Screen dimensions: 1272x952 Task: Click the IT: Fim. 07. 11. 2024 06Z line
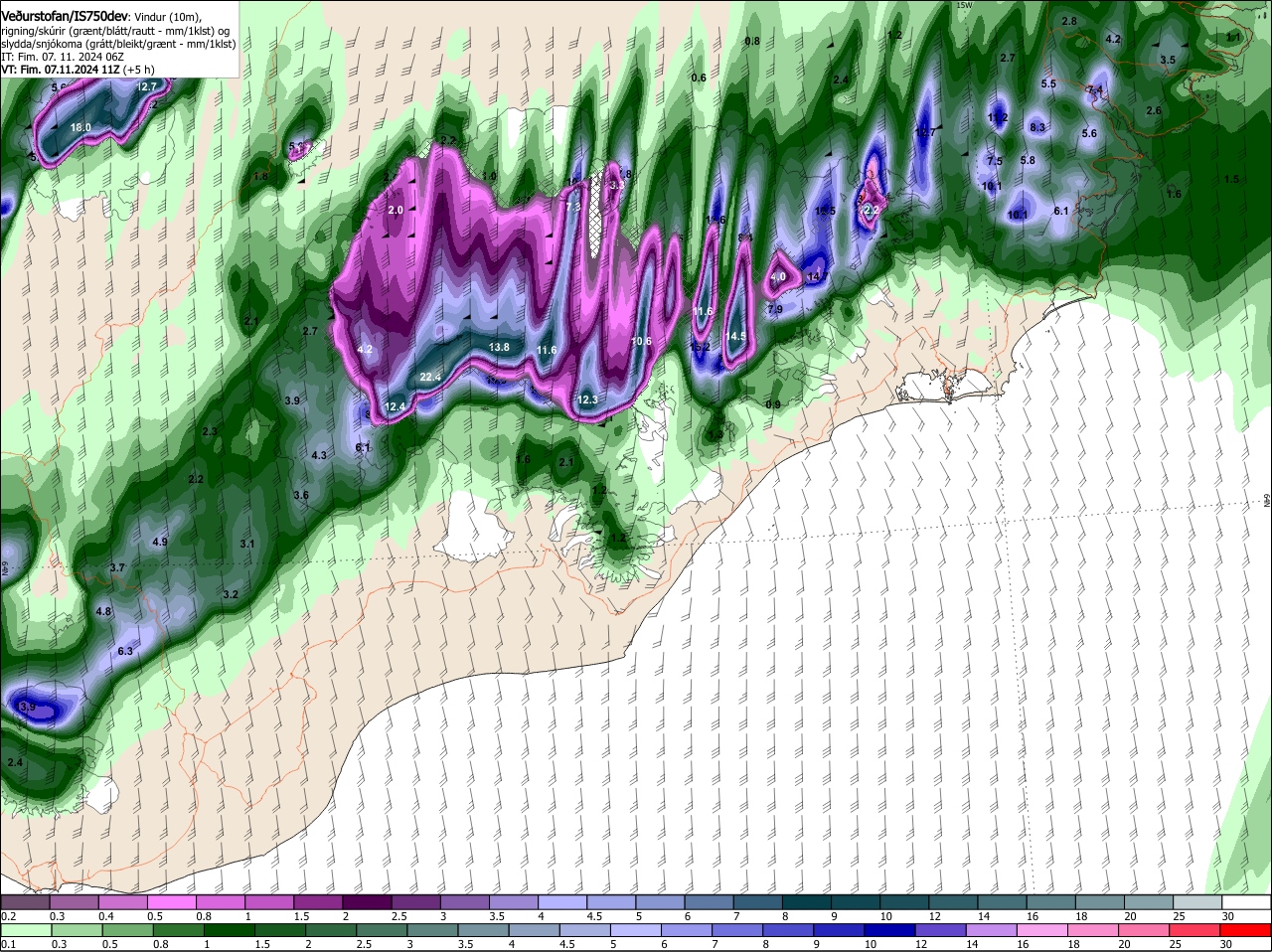[63, 57]
